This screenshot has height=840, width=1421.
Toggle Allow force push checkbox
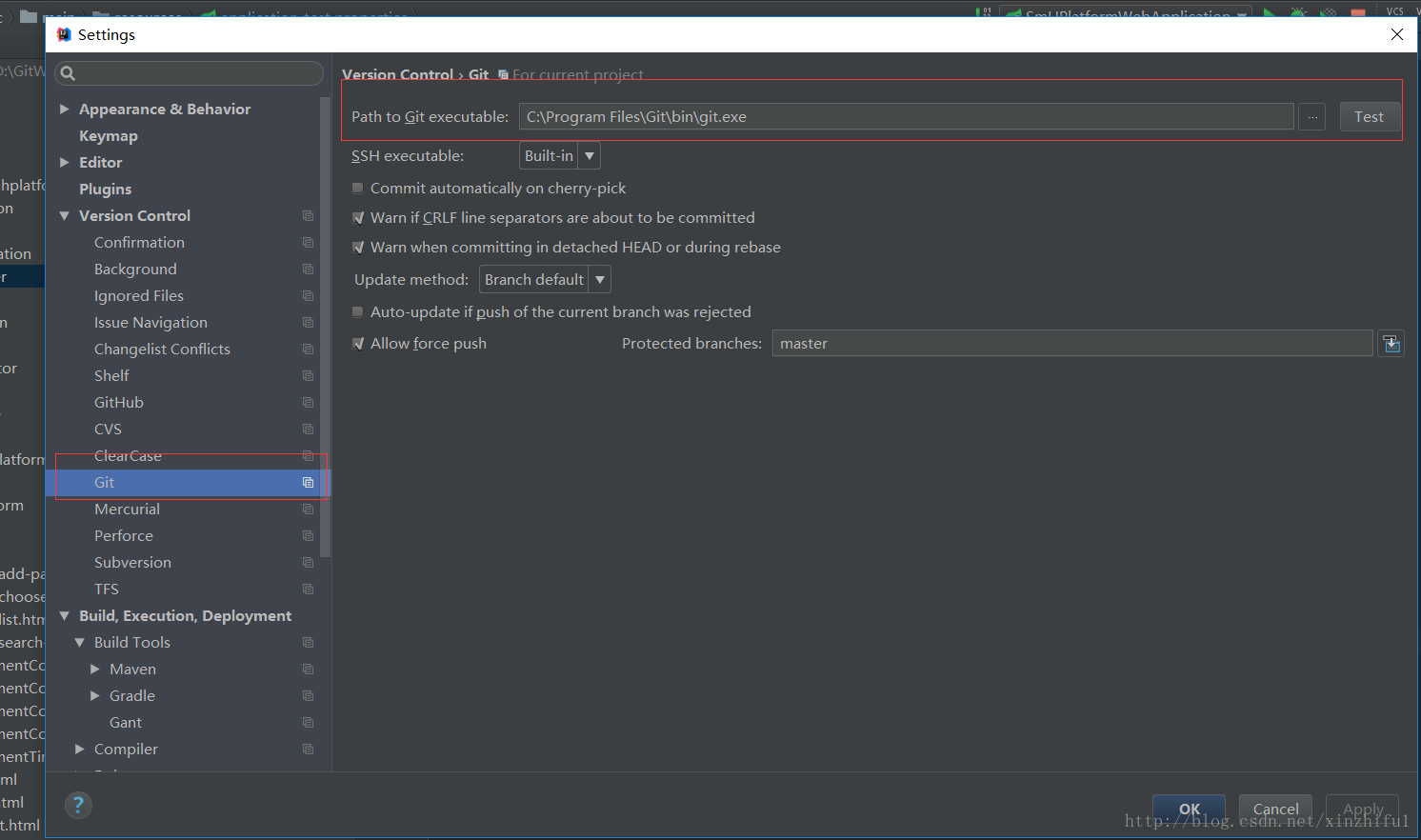(x=358, y=344)
